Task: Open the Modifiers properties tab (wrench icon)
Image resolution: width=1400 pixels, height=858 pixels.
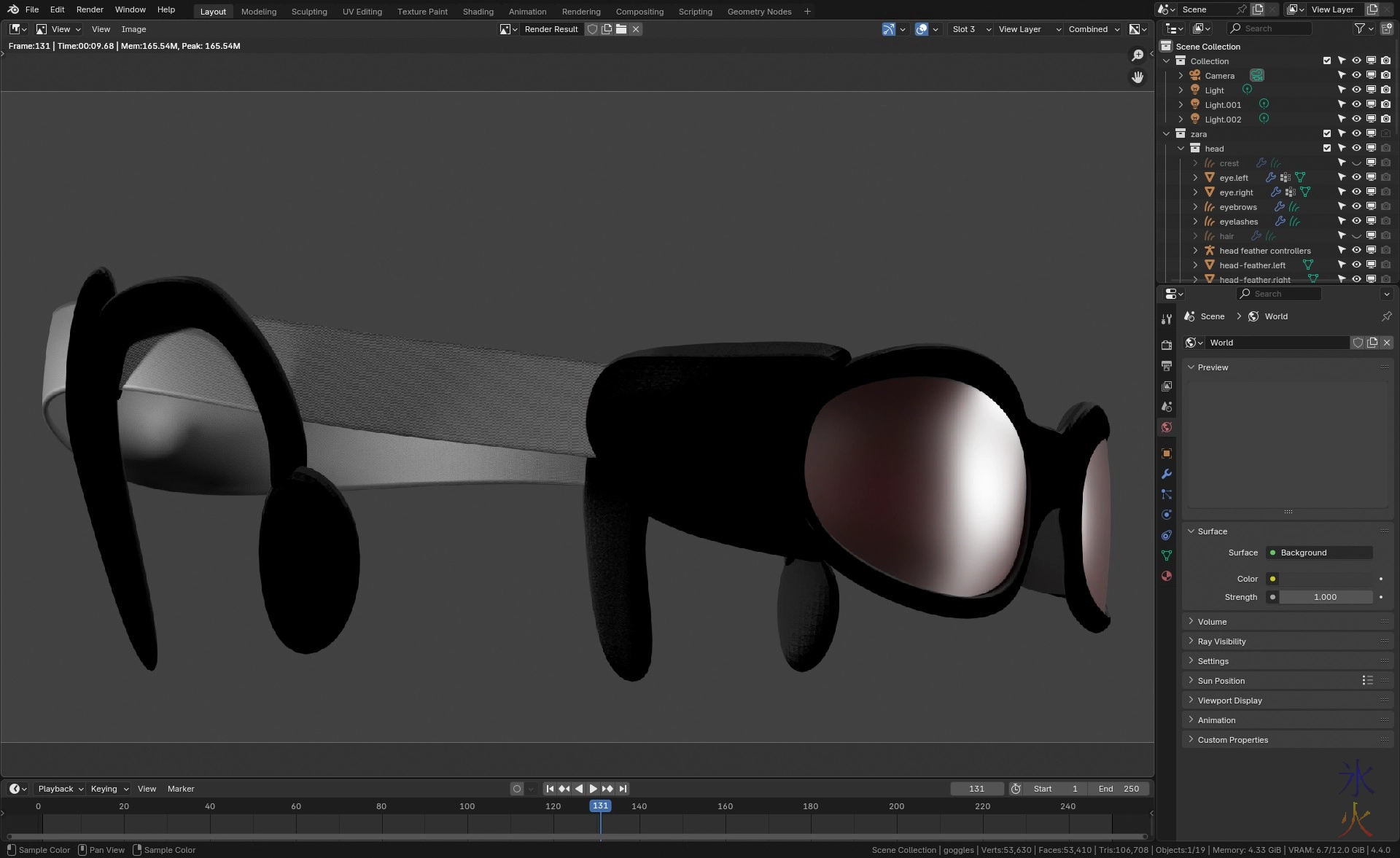Action: [1167, 474]
